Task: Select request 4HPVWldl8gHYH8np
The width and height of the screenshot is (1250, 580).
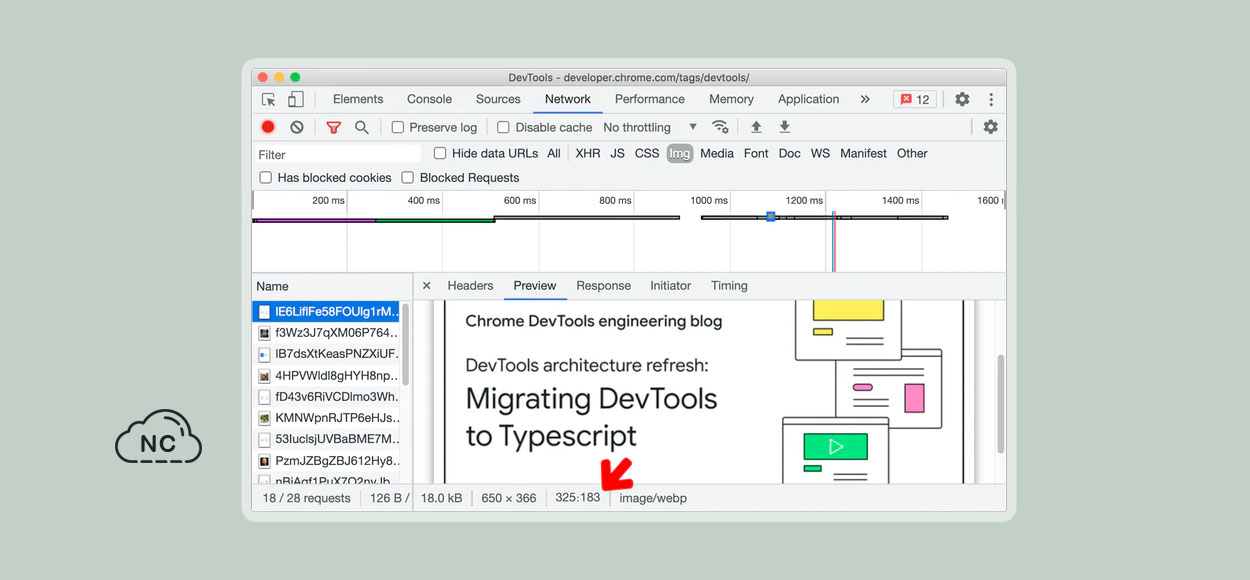Action: coord(326,376)
